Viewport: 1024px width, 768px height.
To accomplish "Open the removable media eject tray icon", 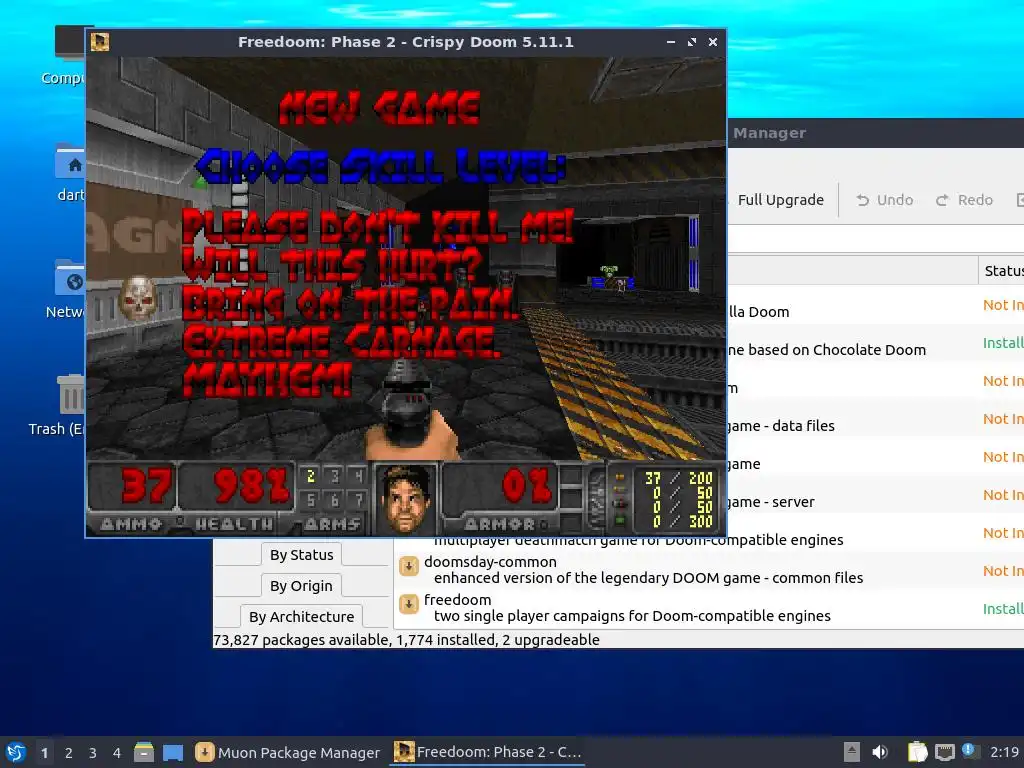I will coord(851,752).
